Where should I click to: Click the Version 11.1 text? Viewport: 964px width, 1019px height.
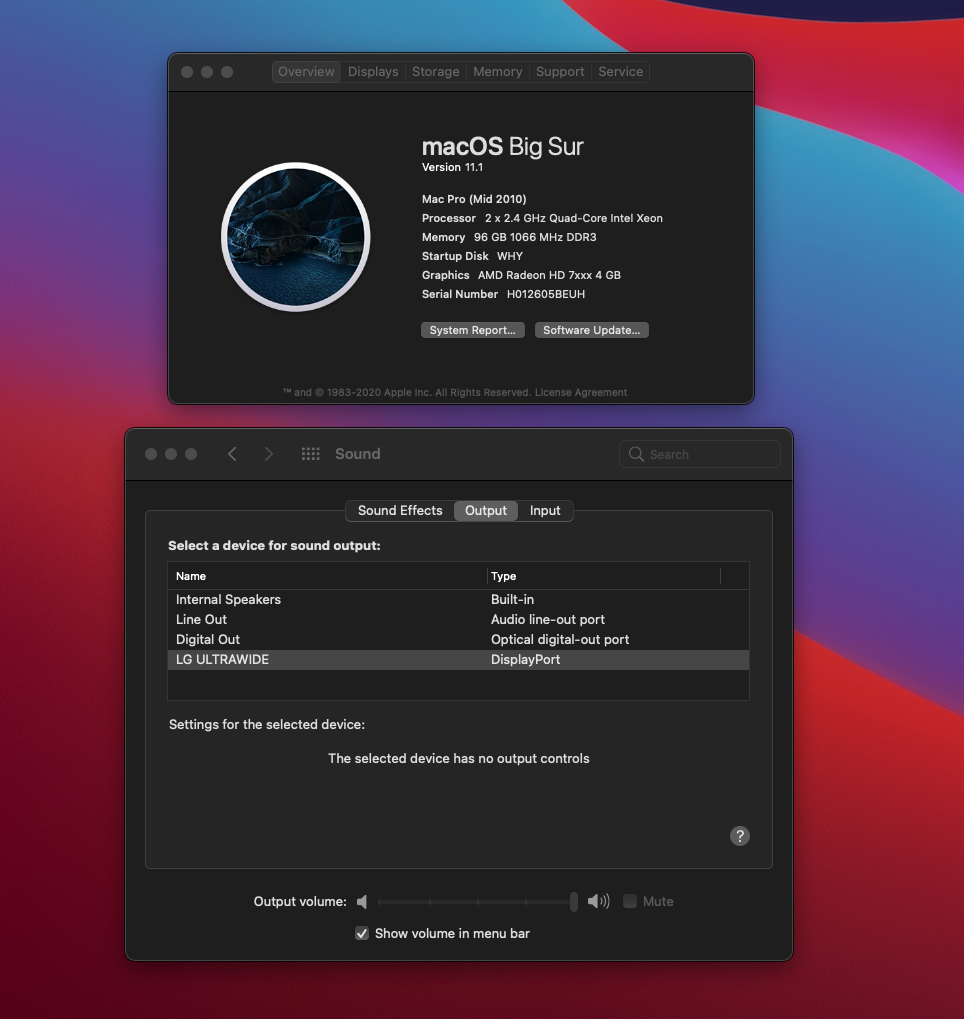(452, 168)
